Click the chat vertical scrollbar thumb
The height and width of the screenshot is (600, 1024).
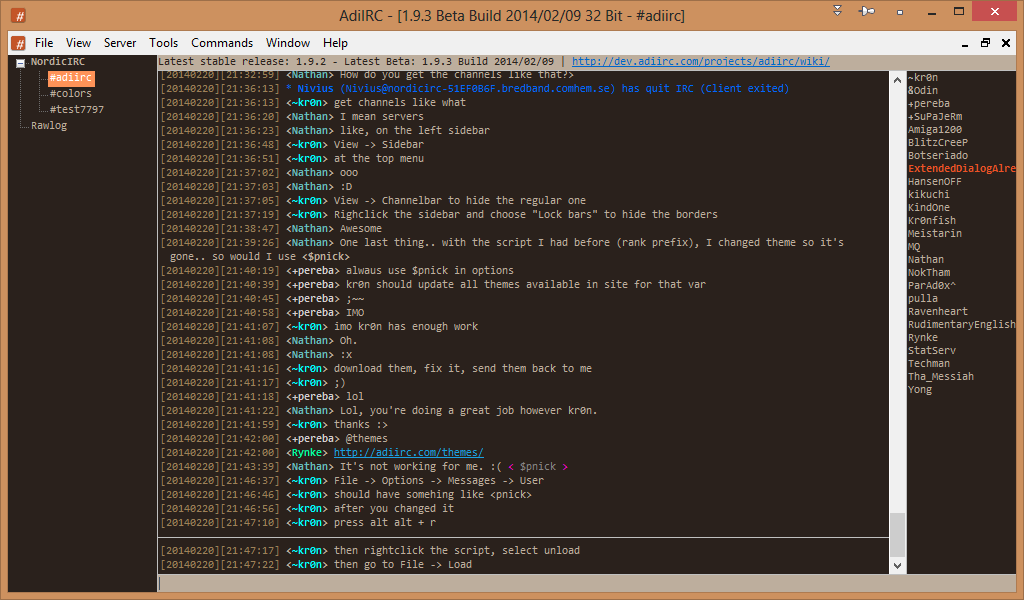tap(897, 535)
